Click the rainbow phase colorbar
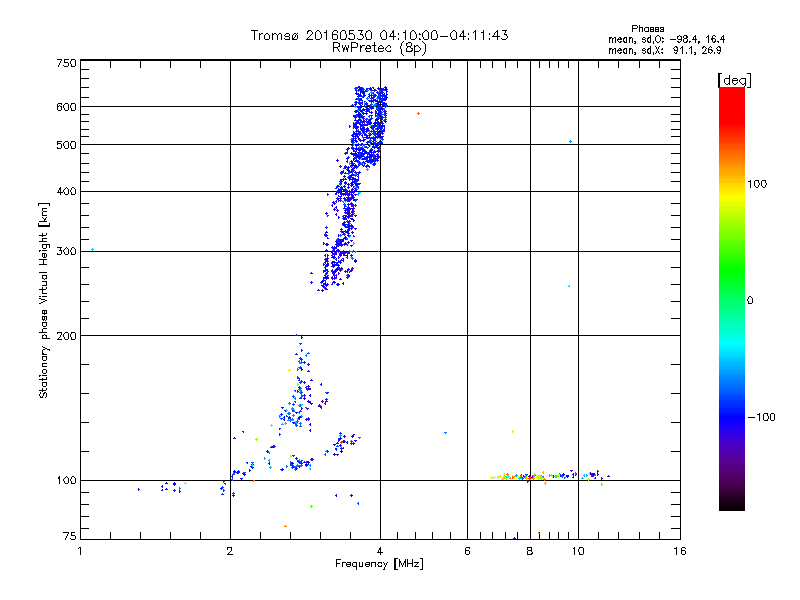This screenshot has height=600, width=800. [x=732, y=298]
